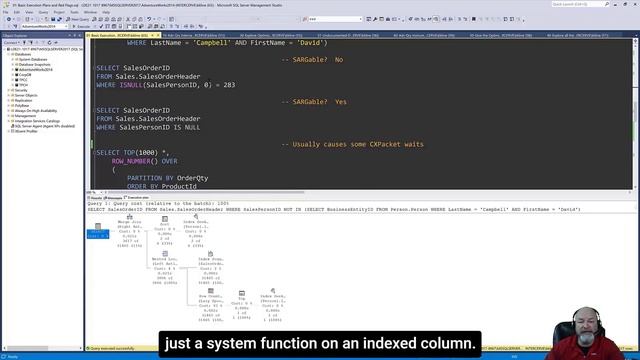The height and width of the screenshot is (360, 640).
Task: Open the View menu
Action: pyautogui.click(x=29, y=12)
